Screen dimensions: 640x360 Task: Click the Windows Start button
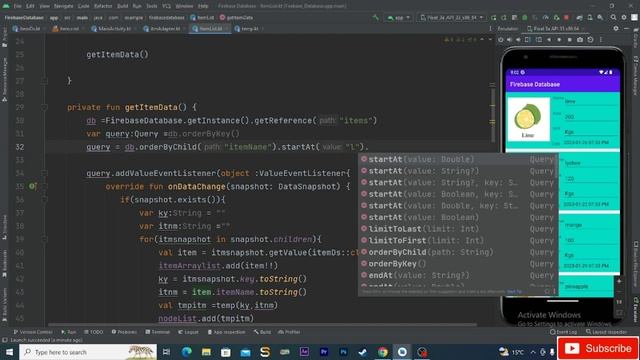click(x=9, y=352)
